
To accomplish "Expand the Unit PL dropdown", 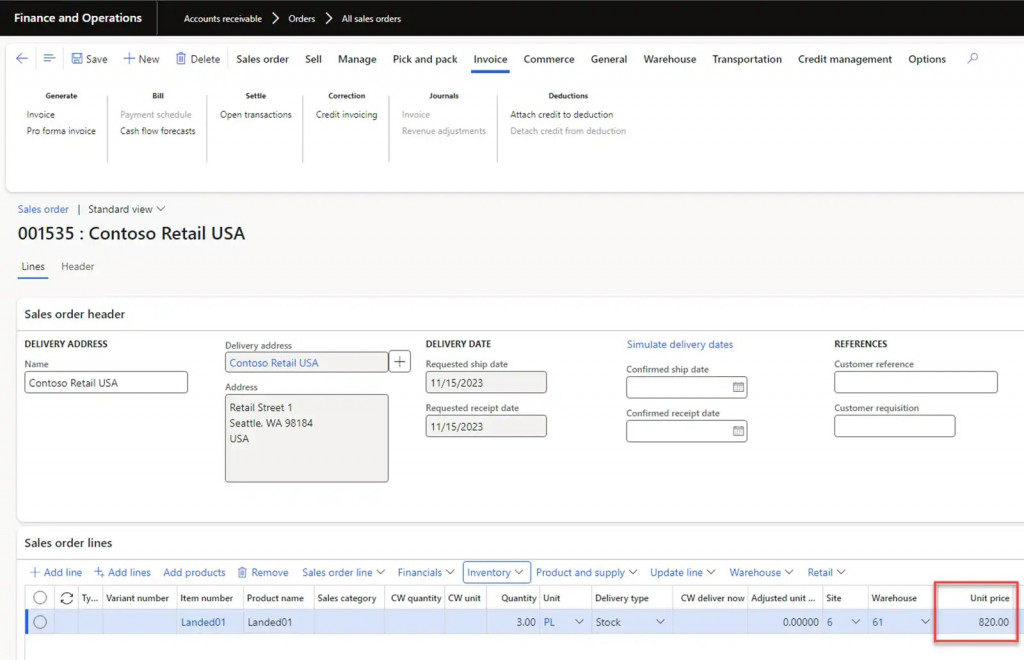I will (x=578, y=622).
